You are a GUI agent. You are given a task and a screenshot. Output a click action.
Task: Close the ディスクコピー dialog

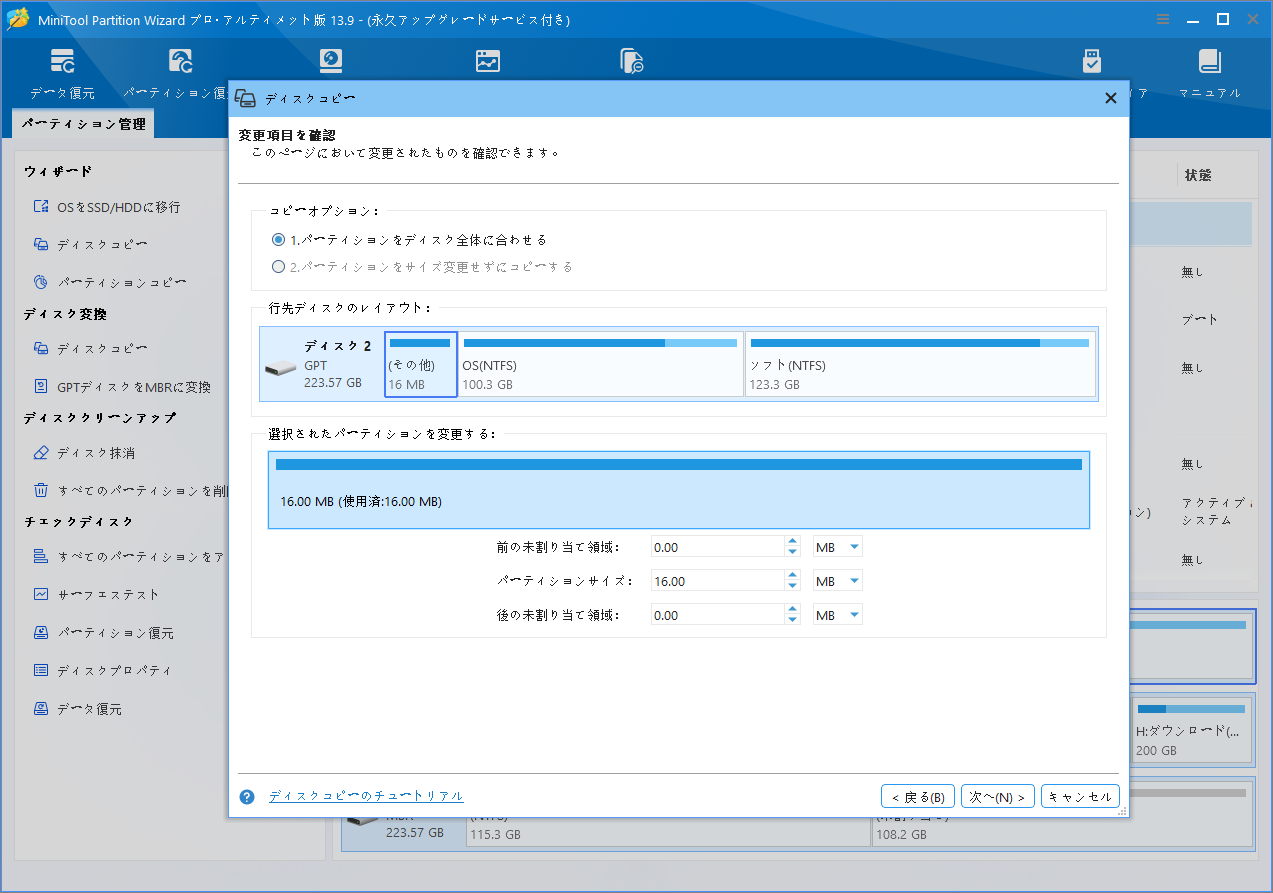(1110, 98)
